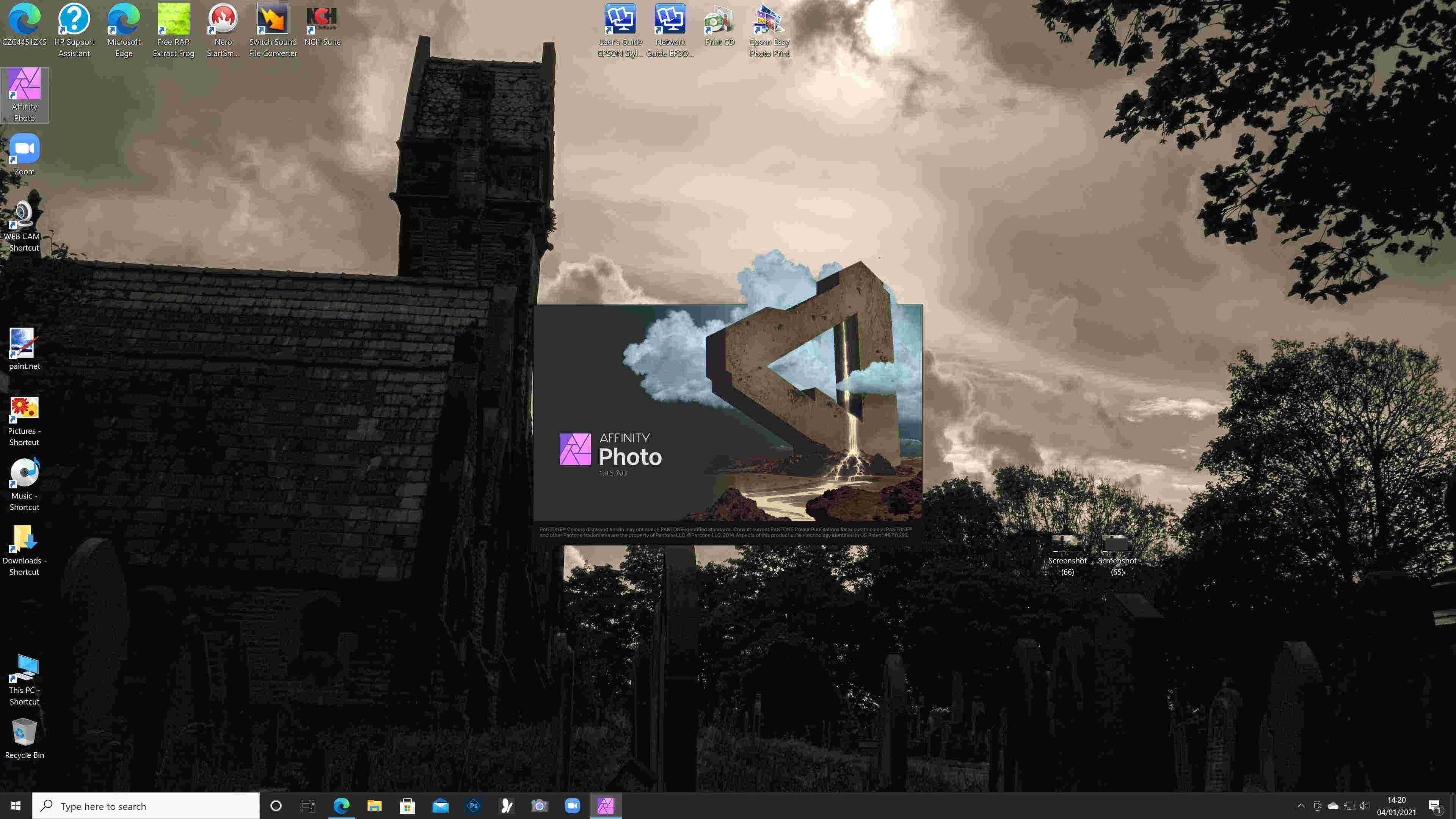
Task: Open Task View from the taskbar
Action: pyautogui.click(x=308, y=805)
